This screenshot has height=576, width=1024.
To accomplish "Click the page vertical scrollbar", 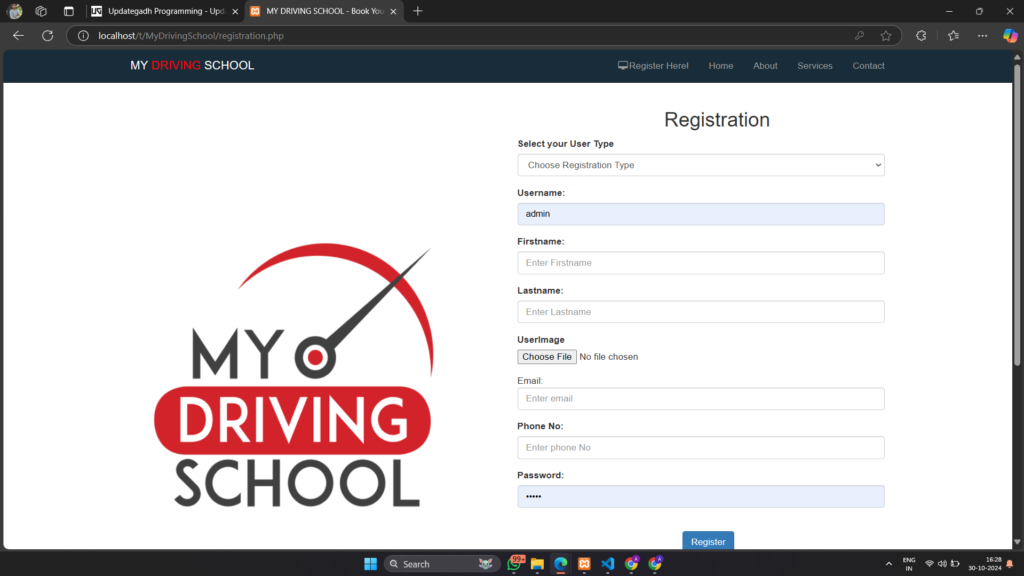I will tap(1017, 216).
